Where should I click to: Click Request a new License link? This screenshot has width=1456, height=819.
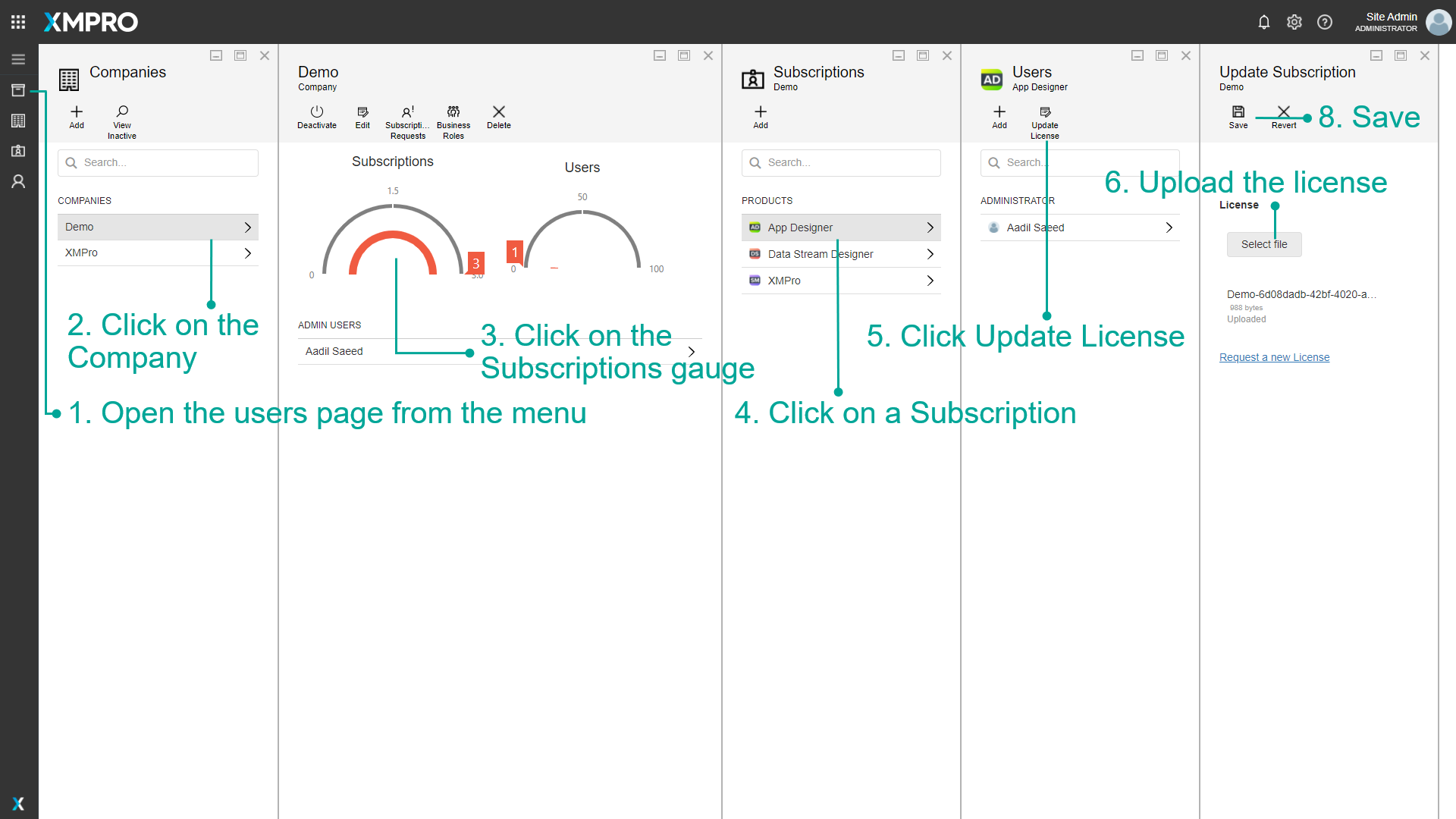[x=1274, y=357]
